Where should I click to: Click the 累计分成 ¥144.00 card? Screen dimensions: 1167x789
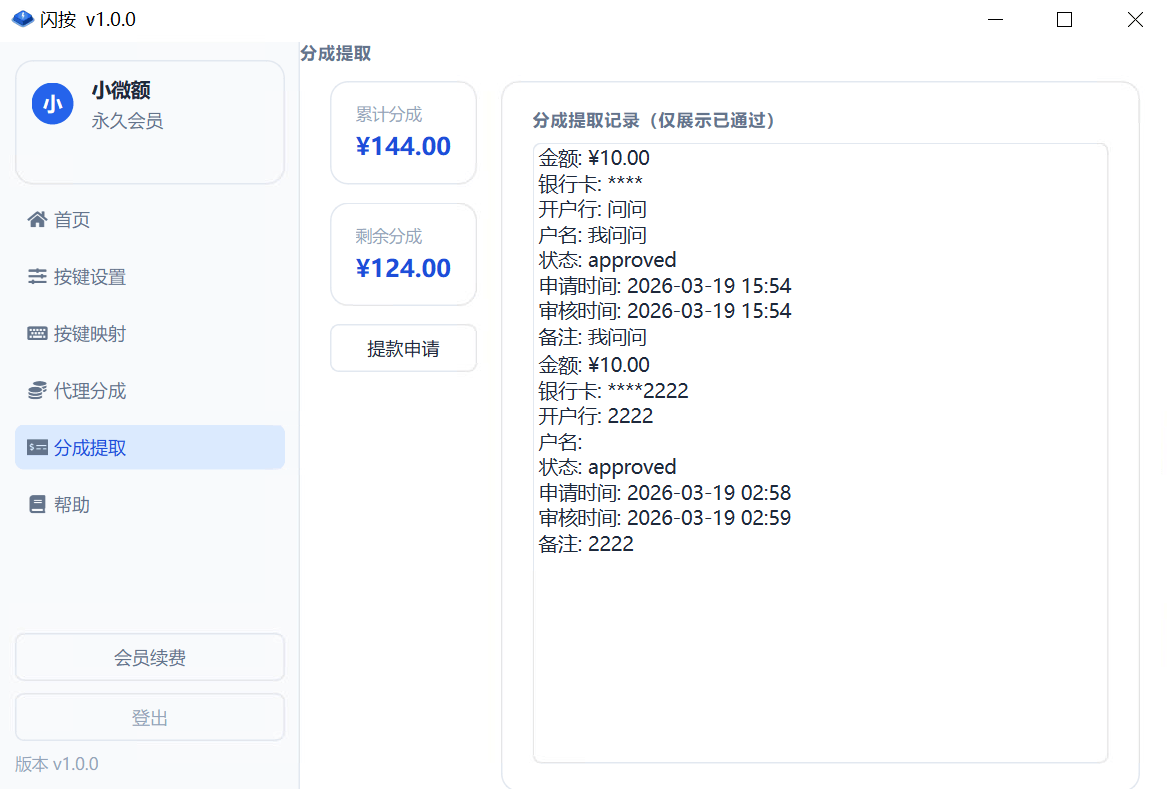click(403, 133)
